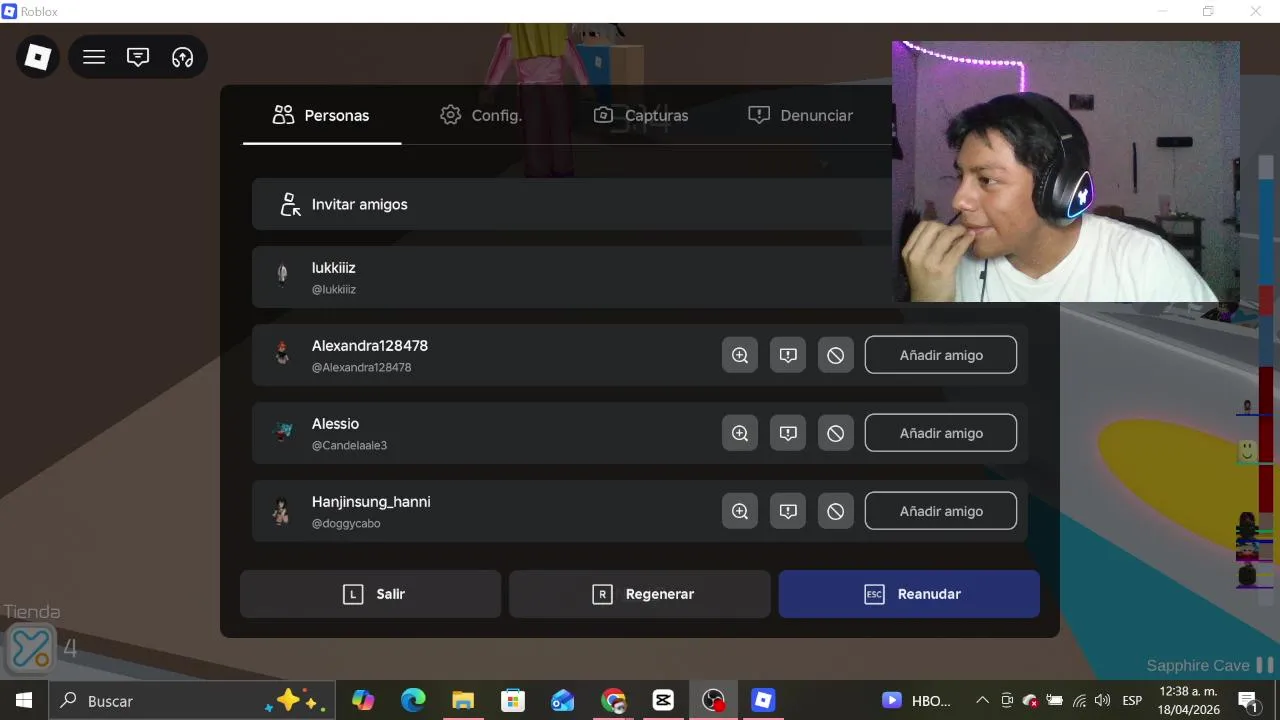Block player Alessio
Image resolution: width=1280 pixels, height=720 pixels.
[x=836, y=433]
